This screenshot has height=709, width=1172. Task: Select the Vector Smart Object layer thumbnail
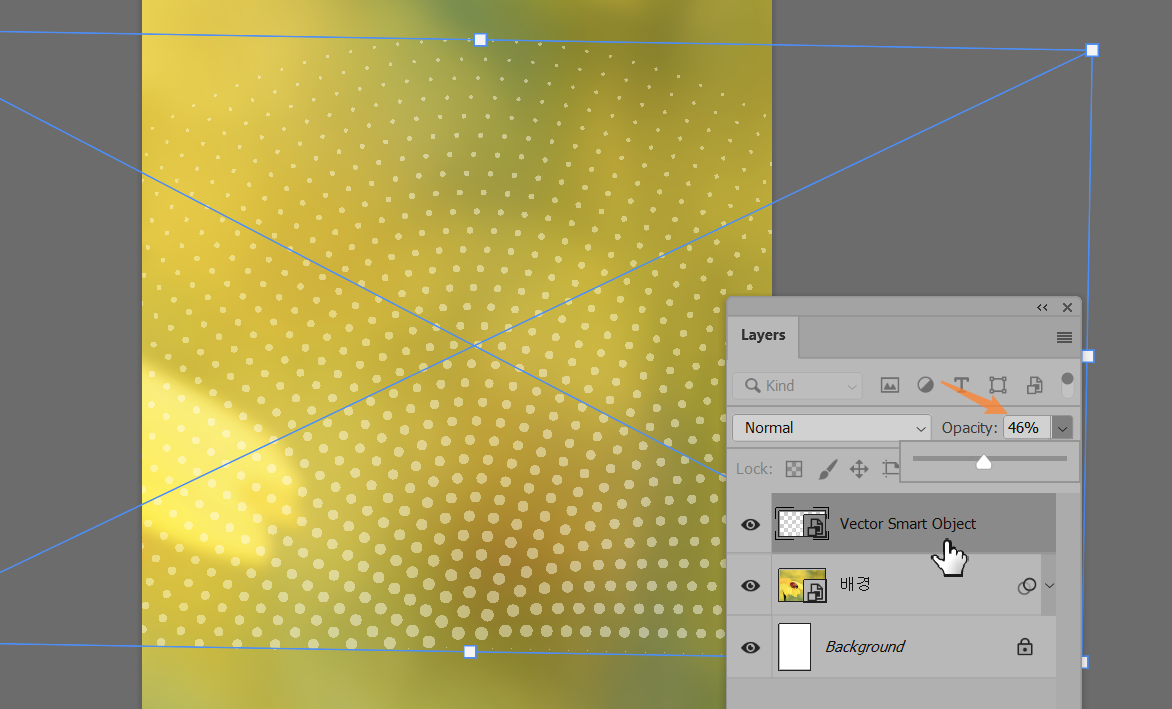802,524
